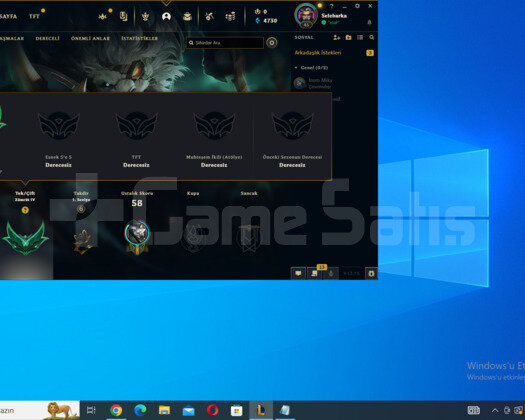Open the Arkadaşlık İstekleri friend requests

coord(318,53)
